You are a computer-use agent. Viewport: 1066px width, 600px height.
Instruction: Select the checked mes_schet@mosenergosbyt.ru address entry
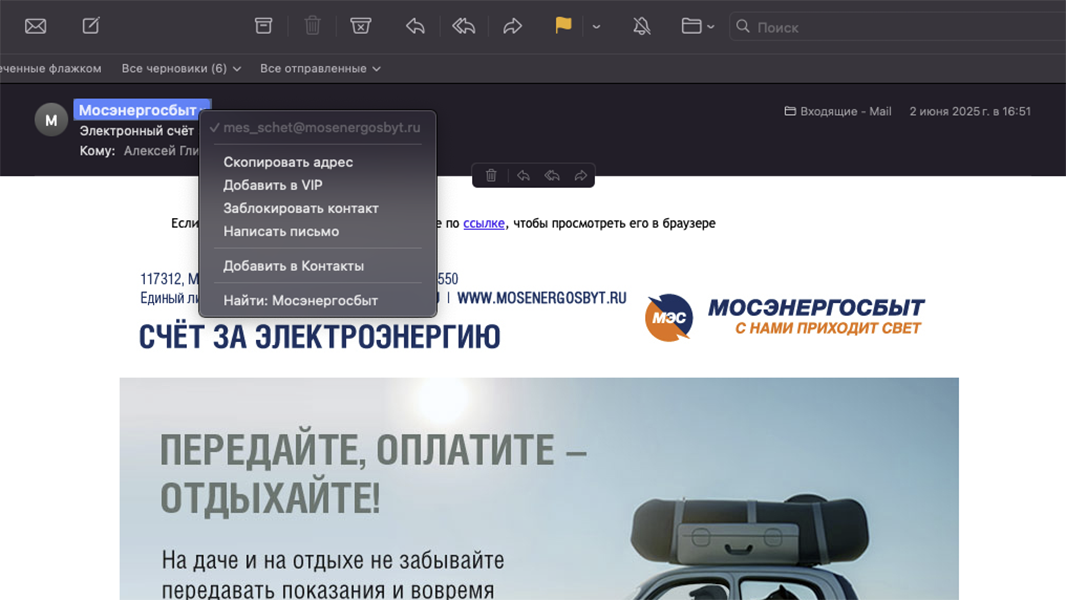pyautogui.click(x=321, y=128)
